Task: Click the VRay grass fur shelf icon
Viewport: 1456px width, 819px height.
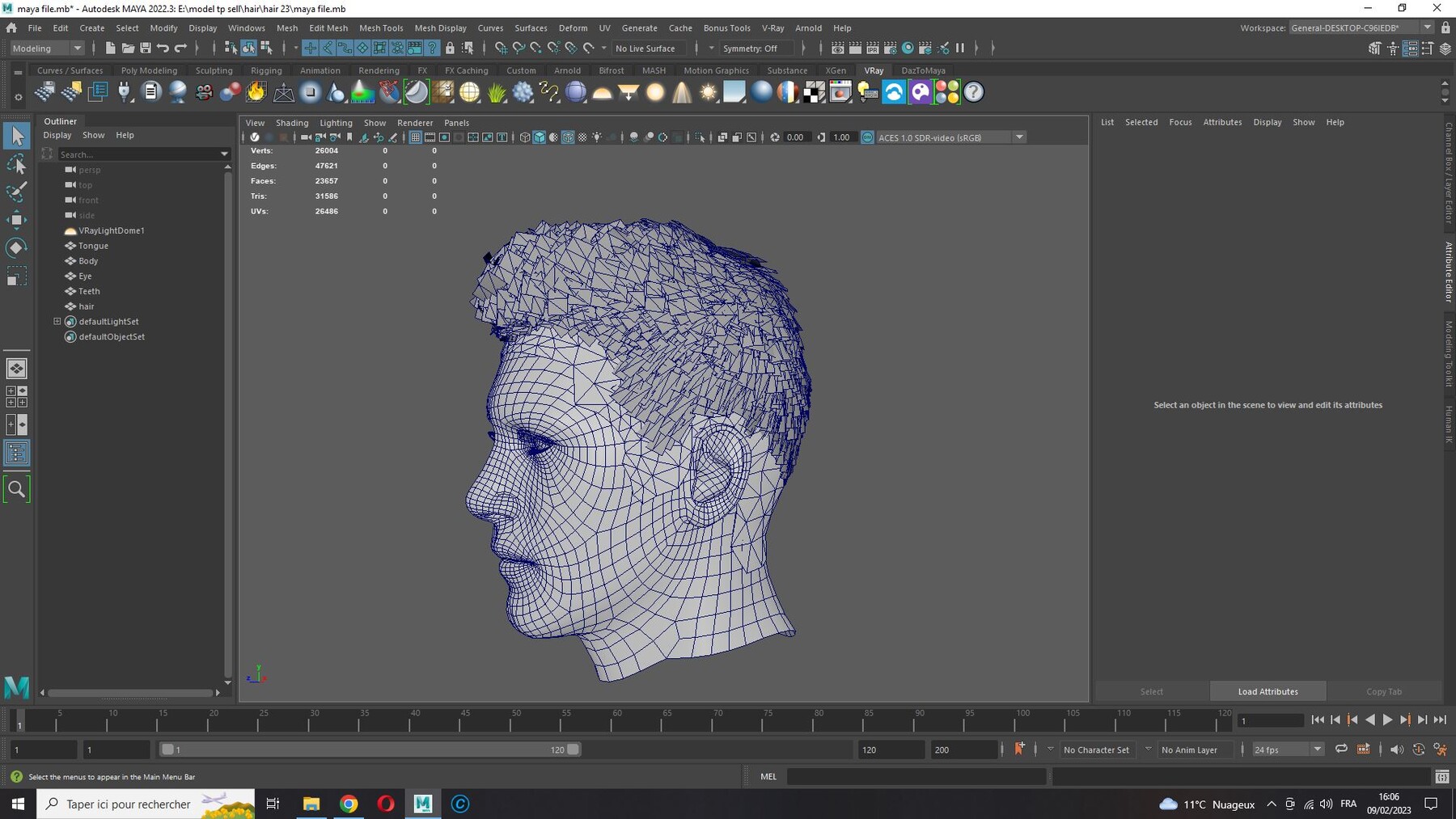Action: pos(497,92)
